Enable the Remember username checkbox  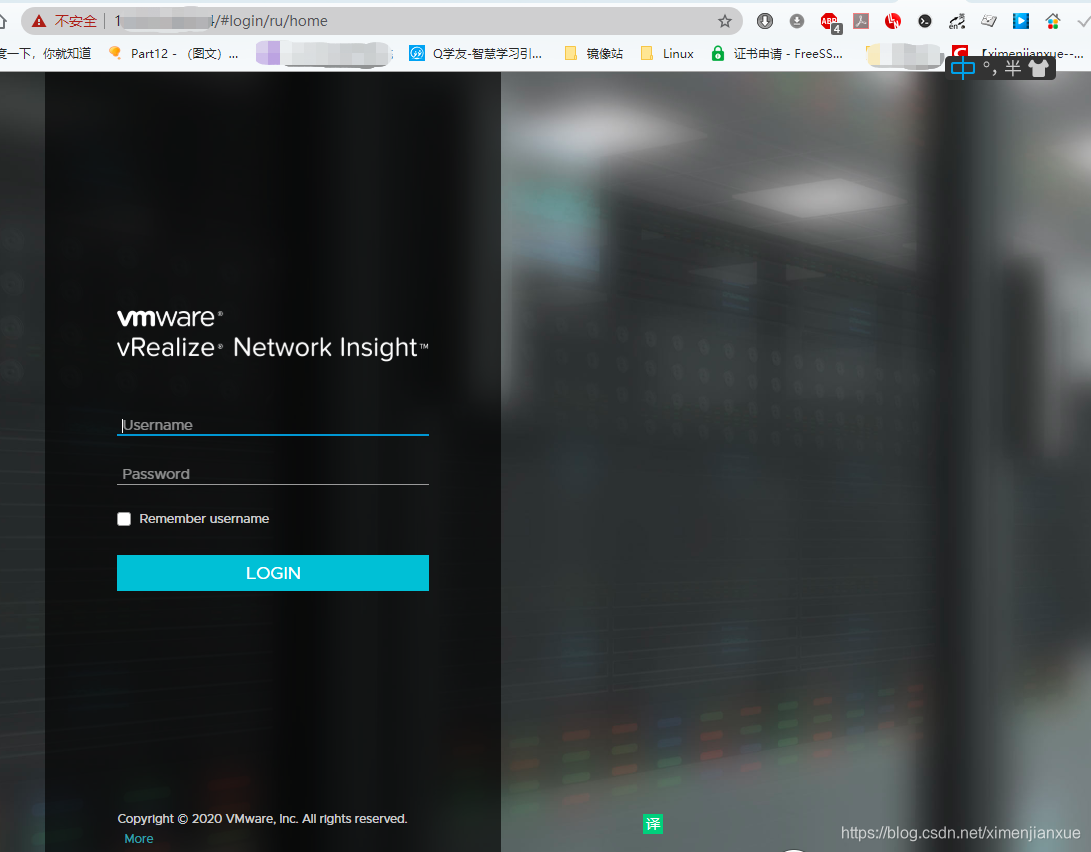[x=124, y=518]
